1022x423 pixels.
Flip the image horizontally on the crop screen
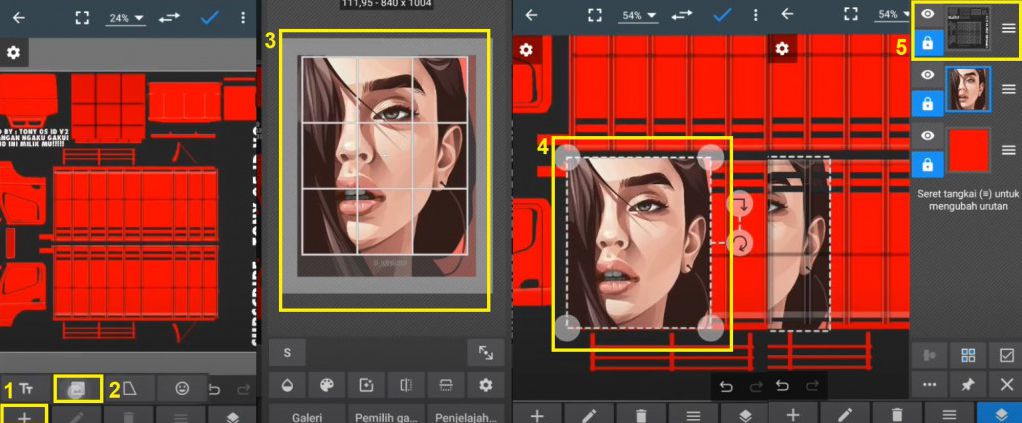pyautogui.click(x=406, y=385)
